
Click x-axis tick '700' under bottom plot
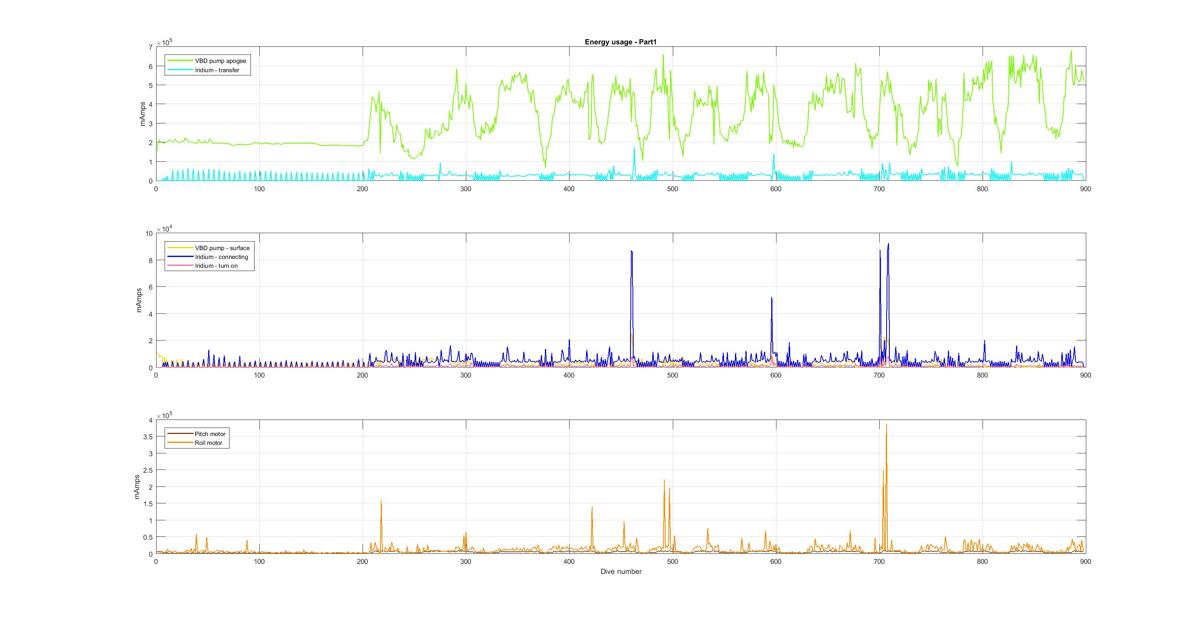879,562
